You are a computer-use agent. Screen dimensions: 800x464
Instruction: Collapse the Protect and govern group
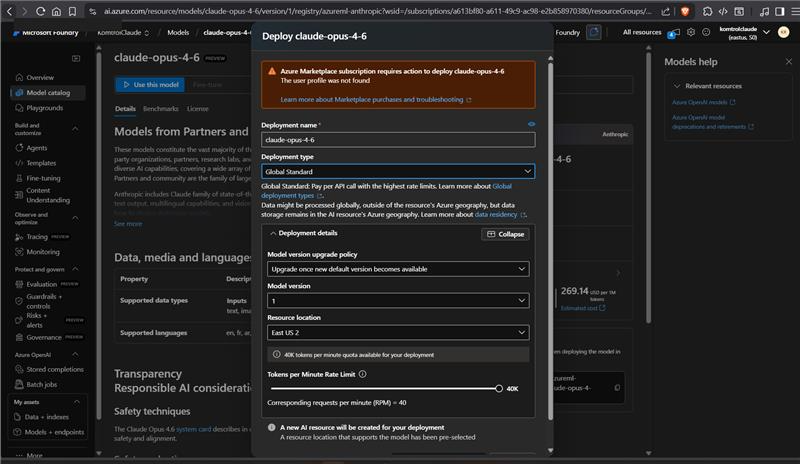pos(75,268)
